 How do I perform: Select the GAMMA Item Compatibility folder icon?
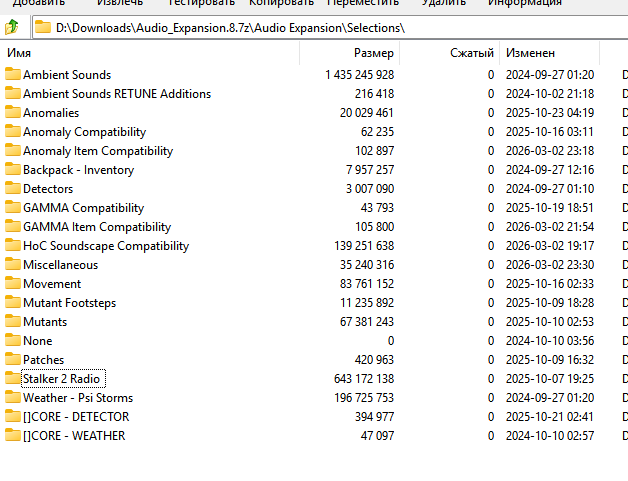13,226
